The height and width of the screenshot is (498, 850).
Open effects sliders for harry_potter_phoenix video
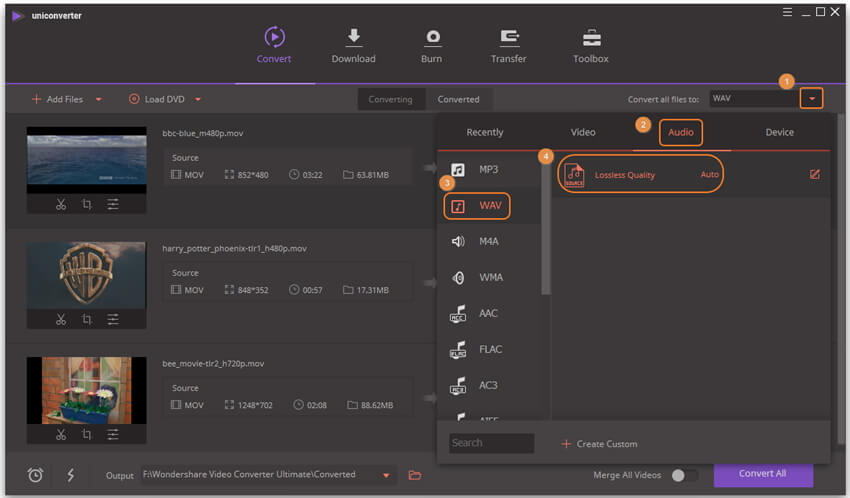[113, 319]
